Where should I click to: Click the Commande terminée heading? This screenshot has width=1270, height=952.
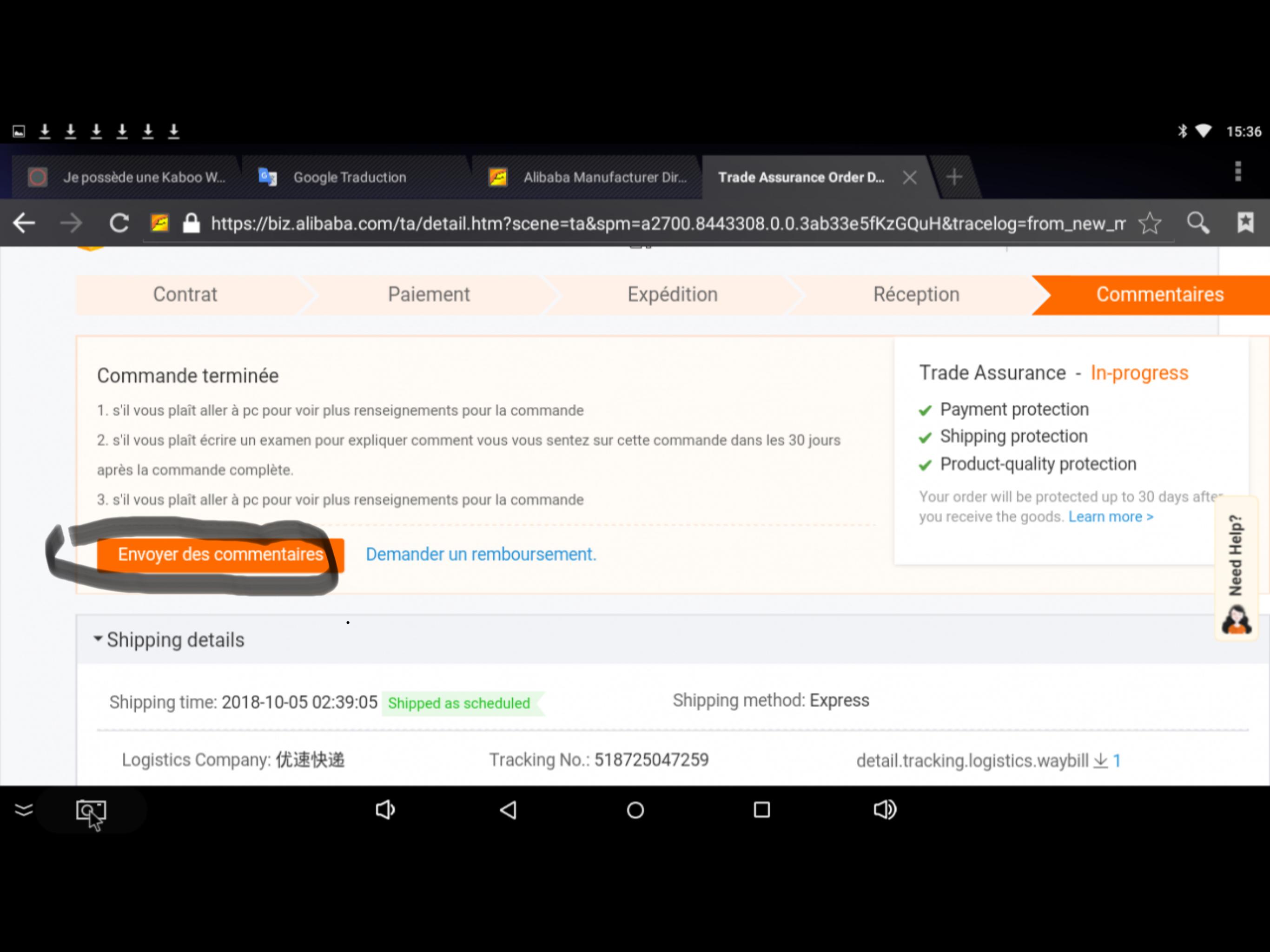point(188,376)
